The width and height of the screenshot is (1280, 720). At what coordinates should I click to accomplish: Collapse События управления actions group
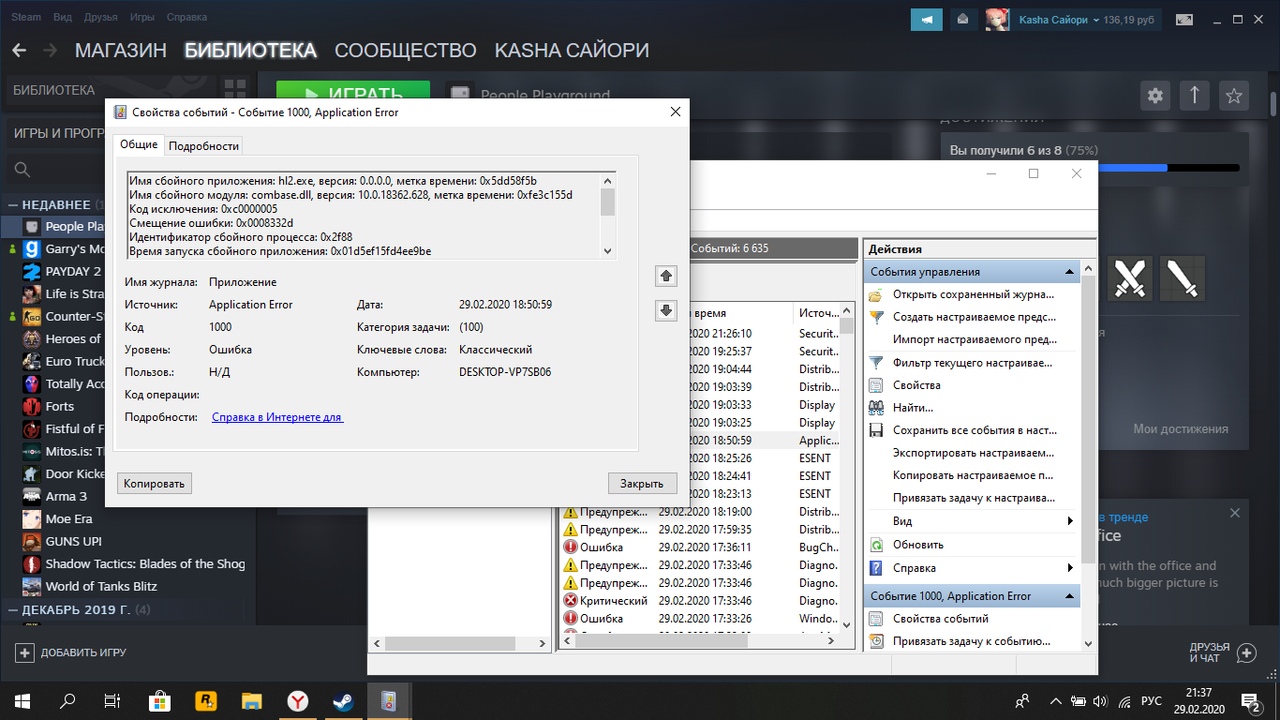(1070, 272)
